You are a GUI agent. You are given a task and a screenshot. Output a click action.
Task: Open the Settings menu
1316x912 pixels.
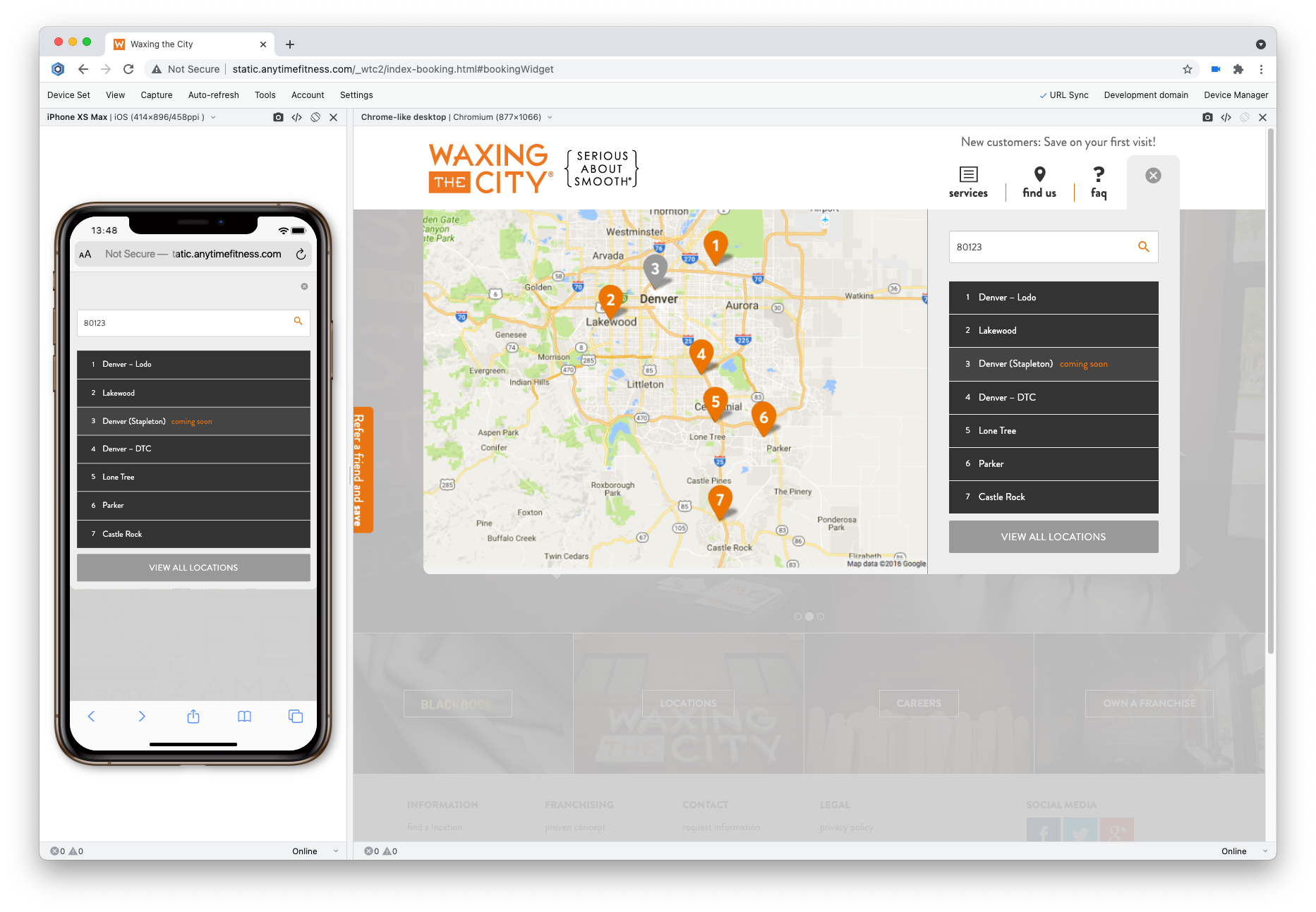356,95
